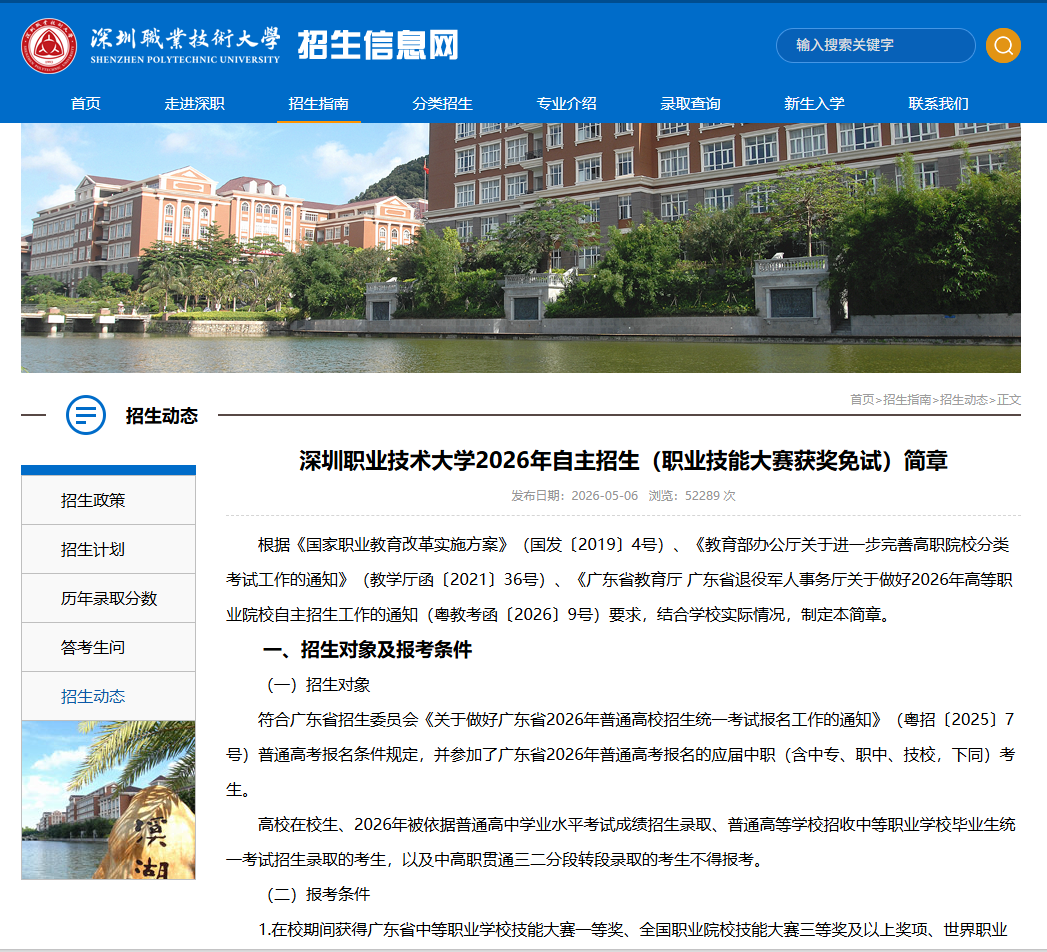Open the 新生入学 nav menu item
The height and width of the screenshot is (952, 1047).
[814, 103]
